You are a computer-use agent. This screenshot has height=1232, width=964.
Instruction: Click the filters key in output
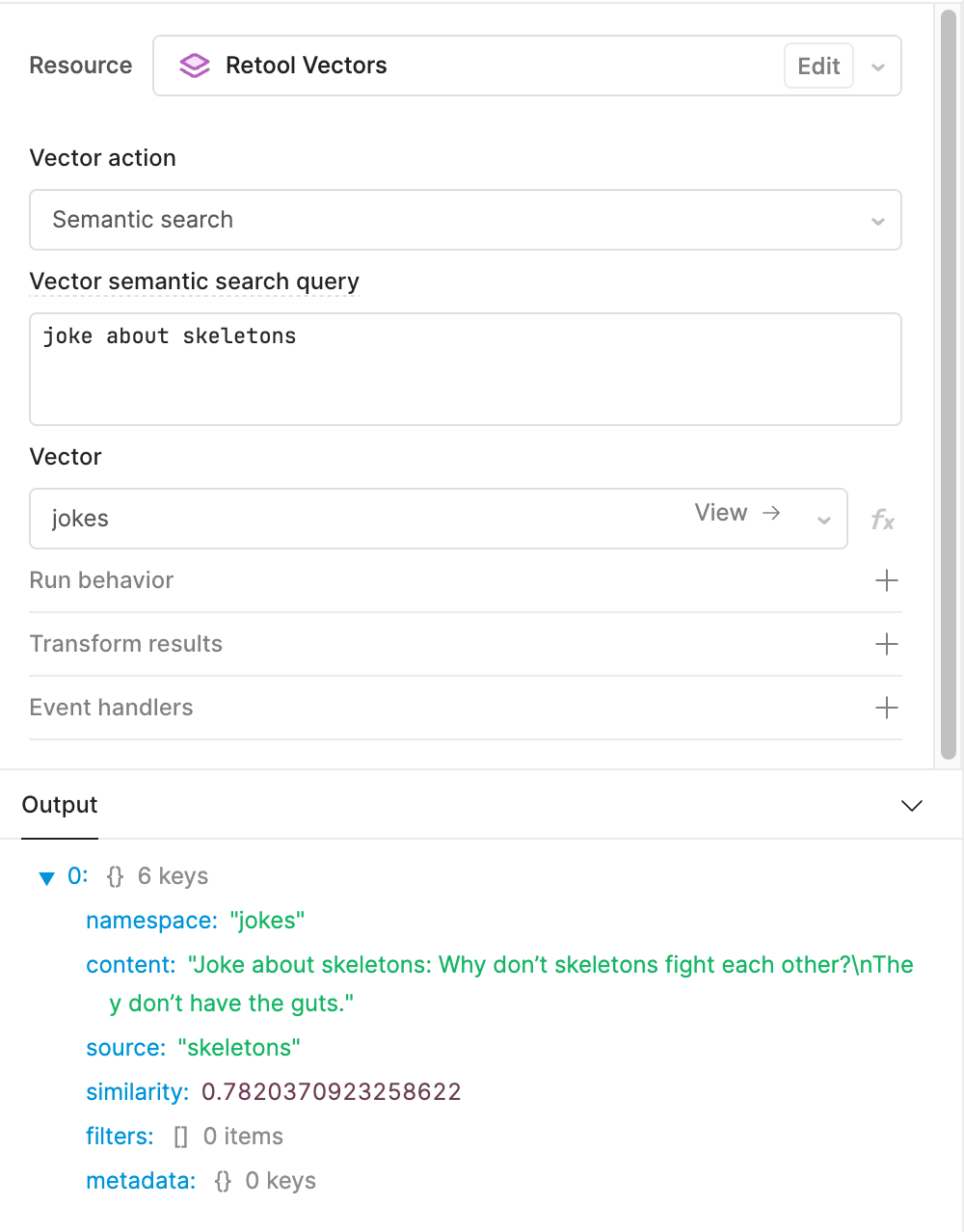tap(120, 1136)
